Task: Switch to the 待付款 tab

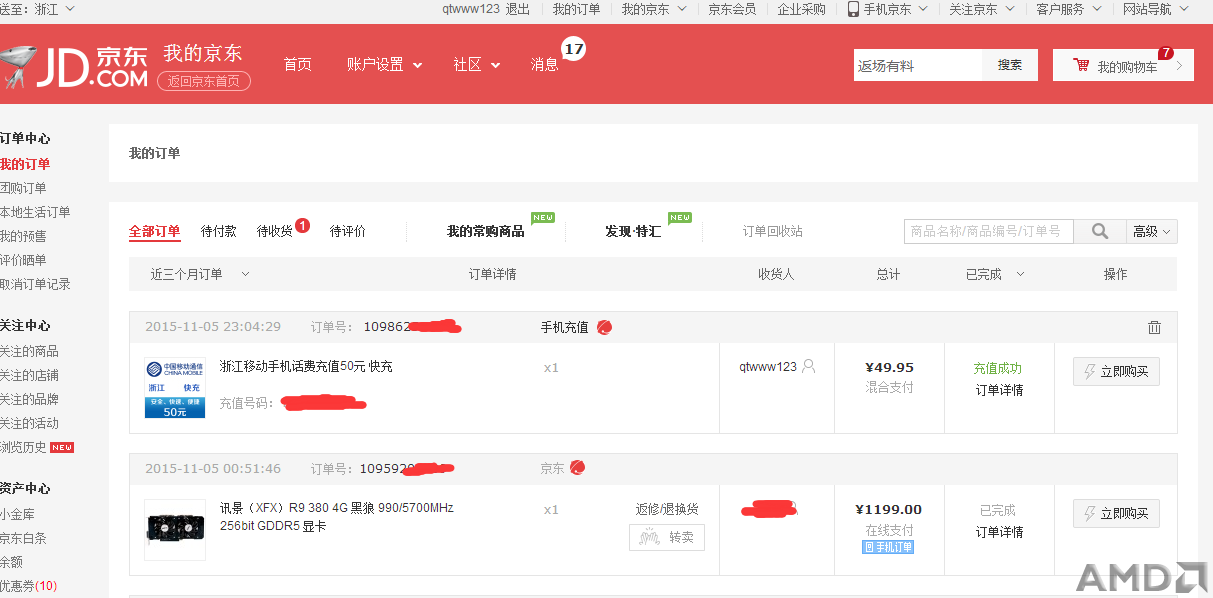Action: click(x=219, y=231)
